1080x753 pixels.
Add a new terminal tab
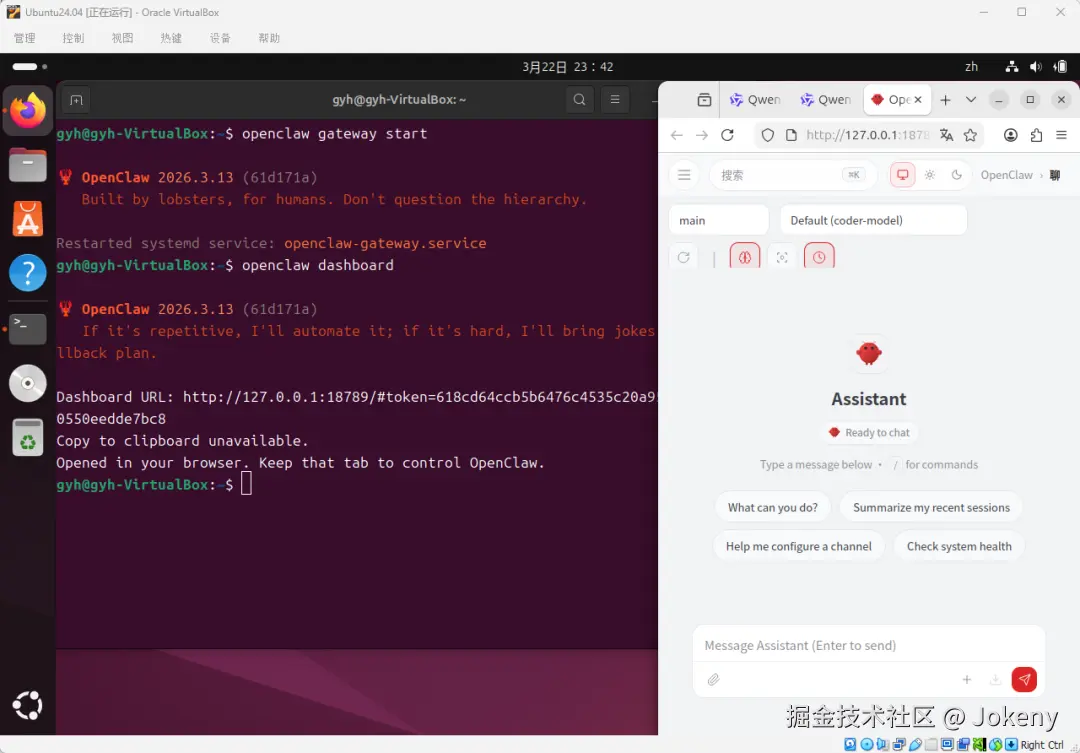(76, 100)
